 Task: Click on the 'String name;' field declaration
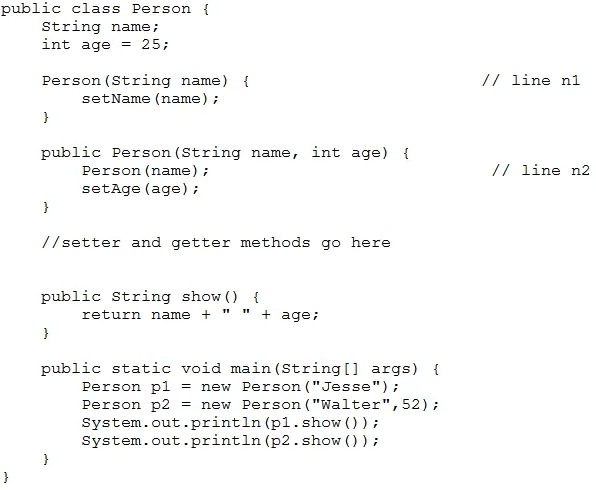point(100,27)
